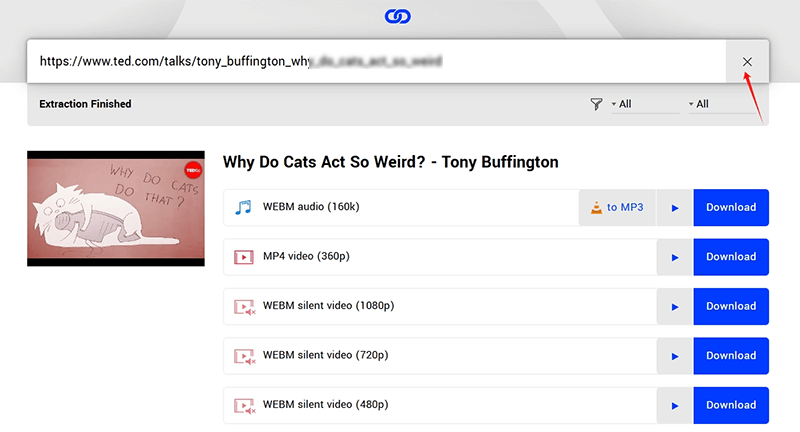Download WEBM silent video (720p)
The width and height of the screenshot is (800, 432).
731,356
